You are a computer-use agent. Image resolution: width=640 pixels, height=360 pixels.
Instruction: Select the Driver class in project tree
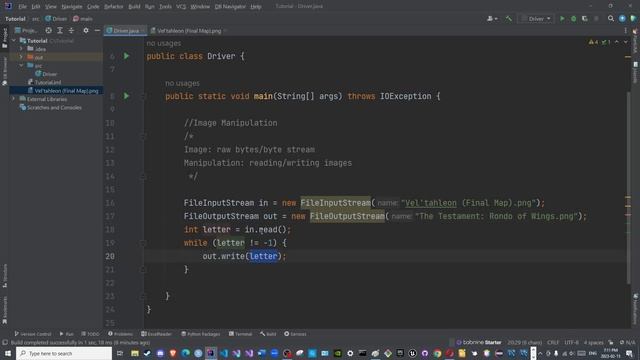point(46,74)
